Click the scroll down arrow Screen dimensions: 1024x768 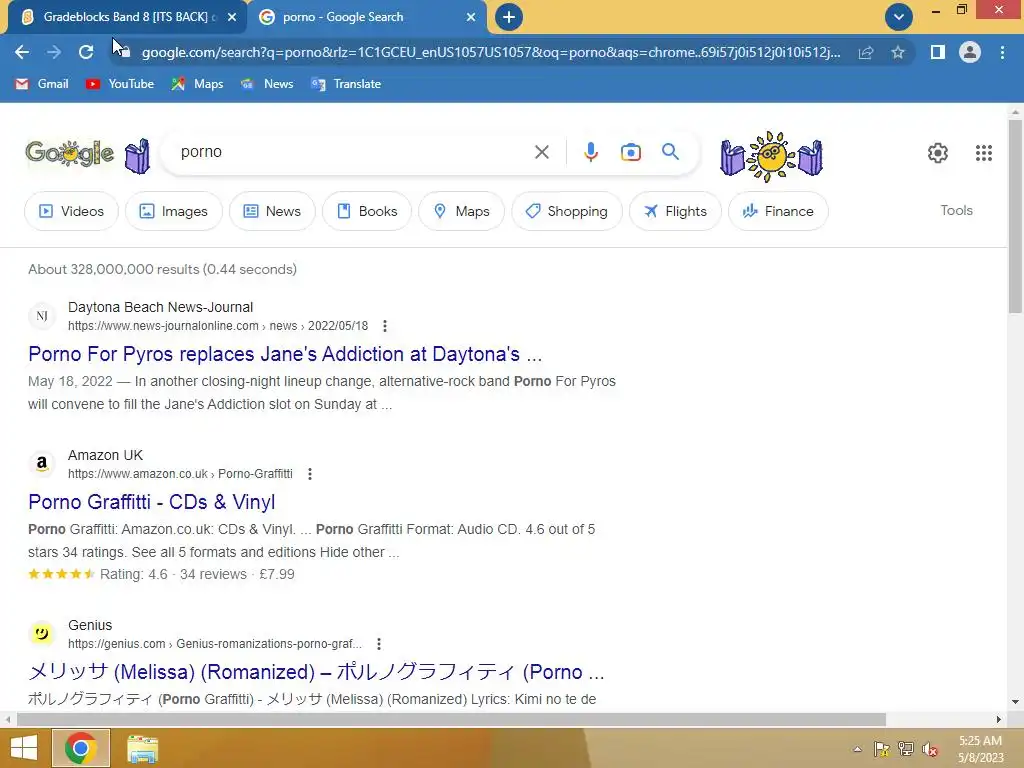pyautogui.click(x=1015, y=703)
